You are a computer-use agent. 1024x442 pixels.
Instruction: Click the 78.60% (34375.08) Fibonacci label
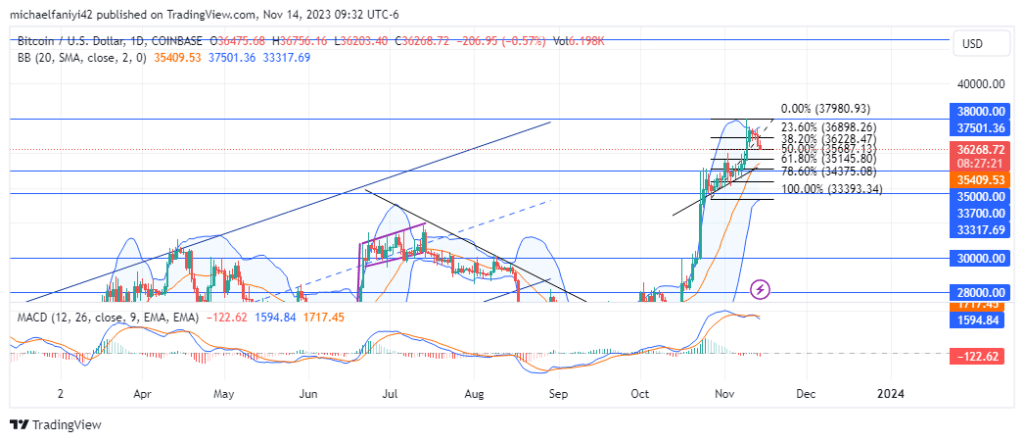[x=829, y=171]
